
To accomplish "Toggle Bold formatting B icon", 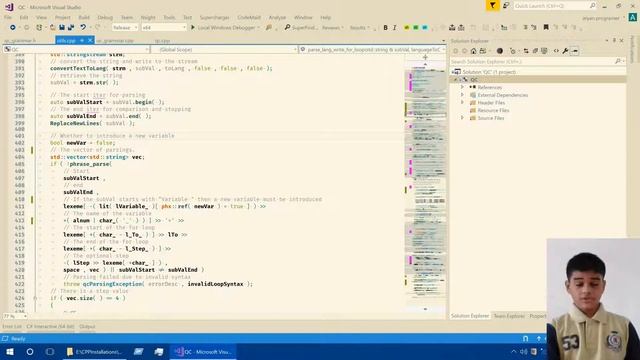I will pyautogui.click(x=385, y=27).
